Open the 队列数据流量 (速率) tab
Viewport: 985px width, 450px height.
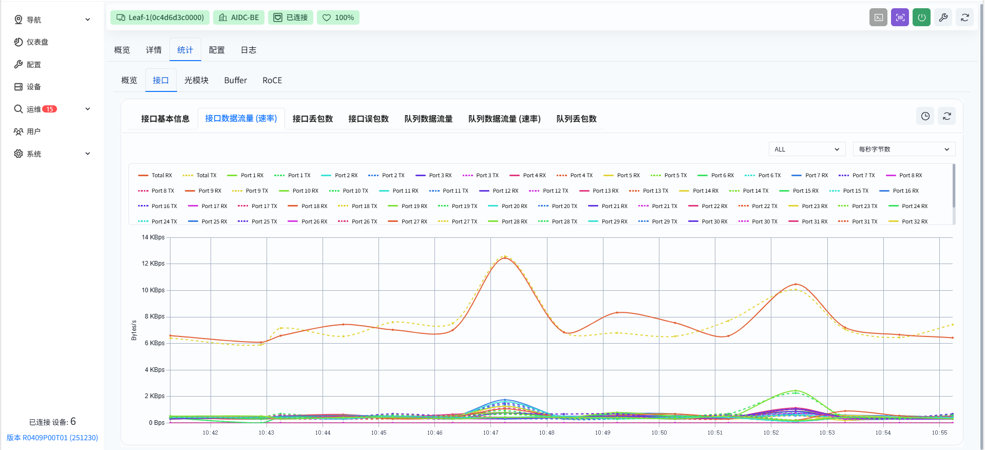(504, 118)
